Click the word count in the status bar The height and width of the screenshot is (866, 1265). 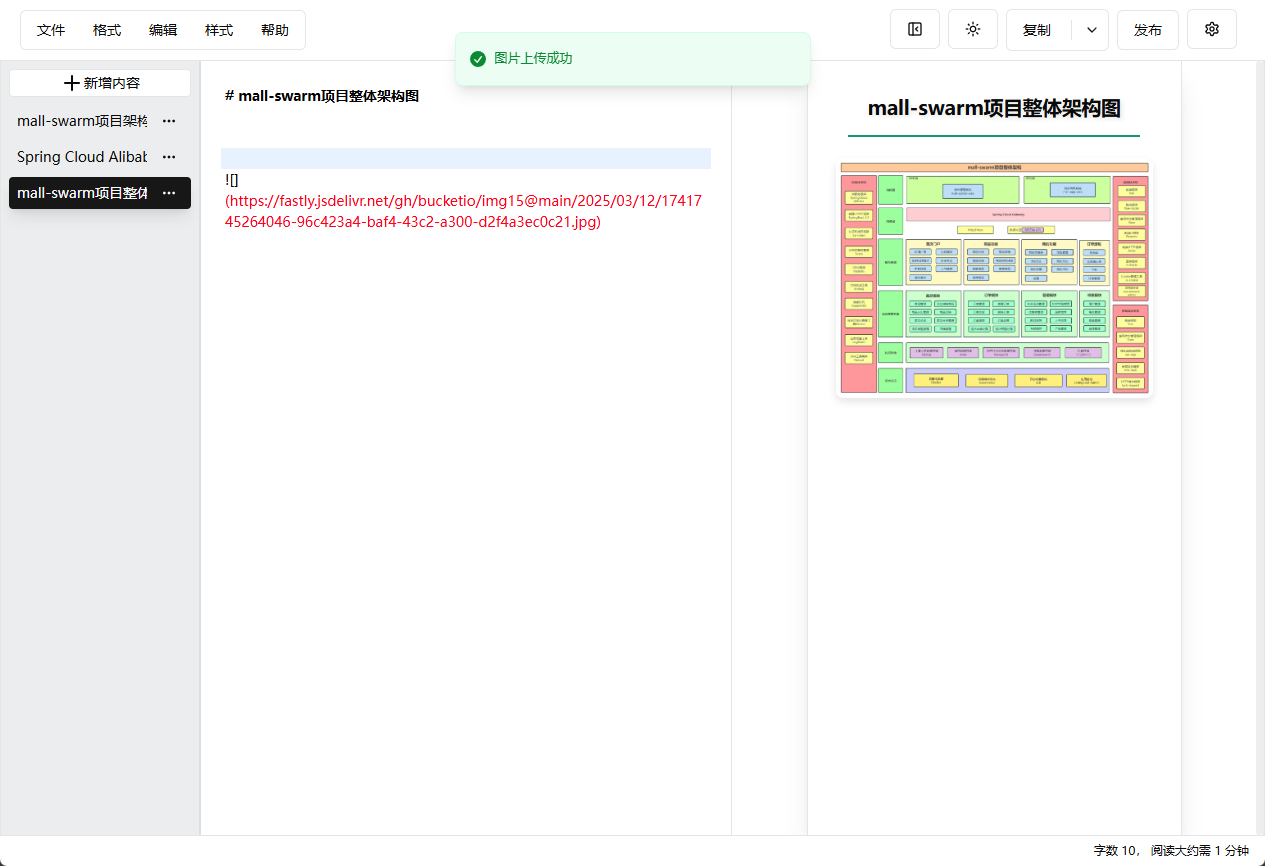click(1116, 851)
